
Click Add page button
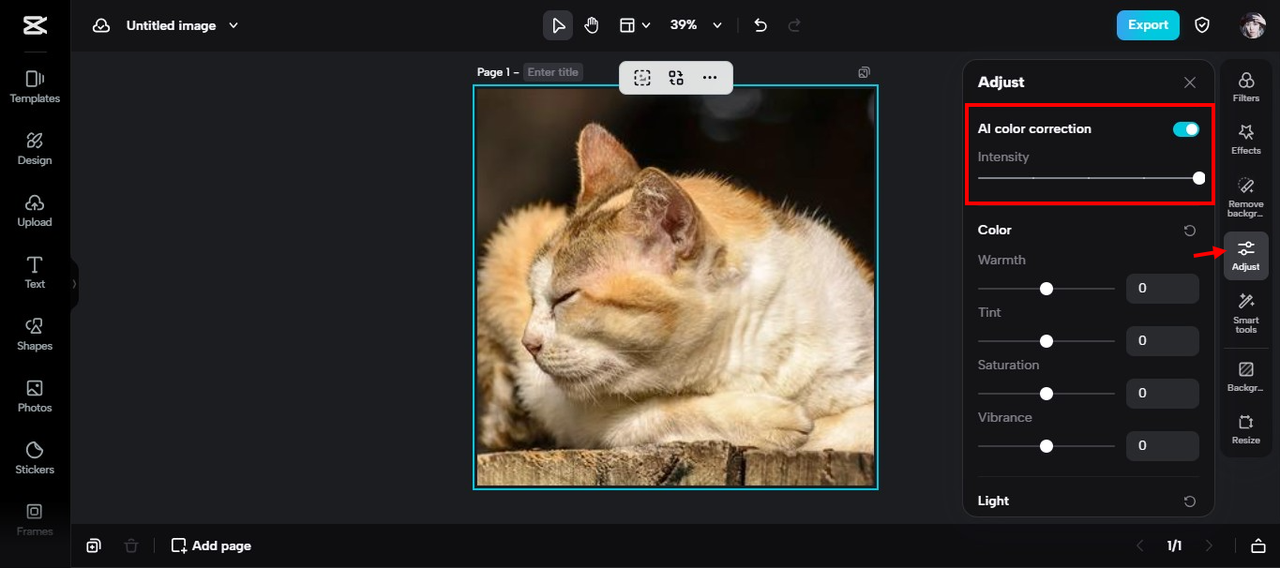click(x=211, y=545)
